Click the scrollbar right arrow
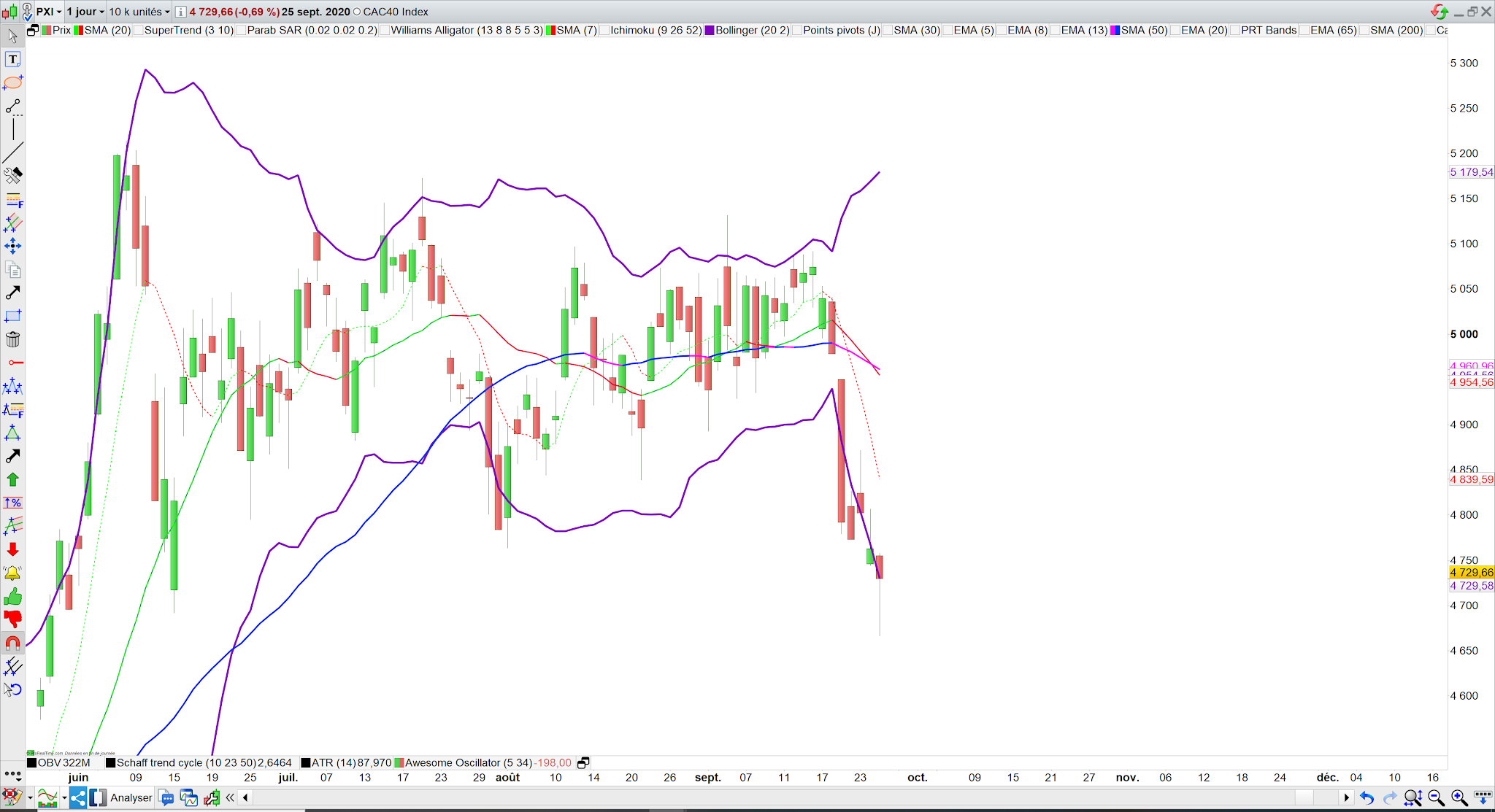This screenshot has height=812, width=1495. [x=1346, y=797]
